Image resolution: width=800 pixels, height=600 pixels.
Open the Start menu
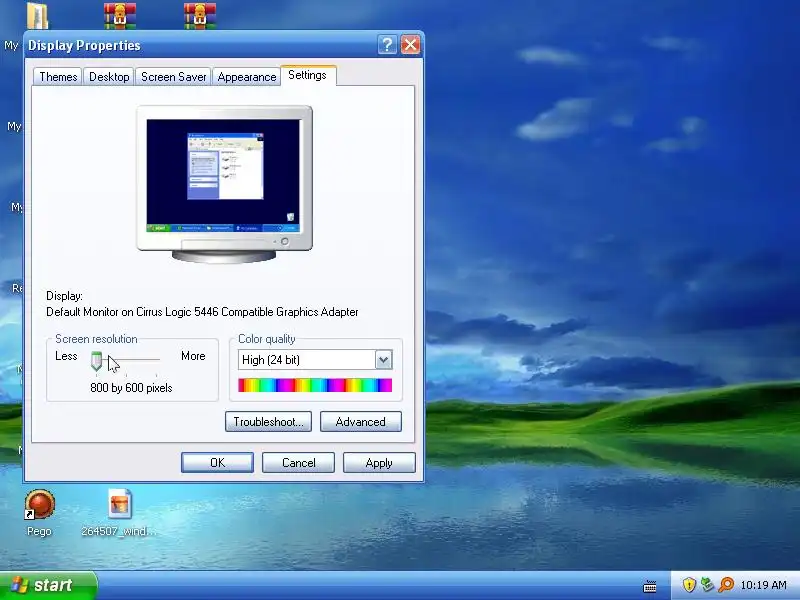(x=48, y=585)
